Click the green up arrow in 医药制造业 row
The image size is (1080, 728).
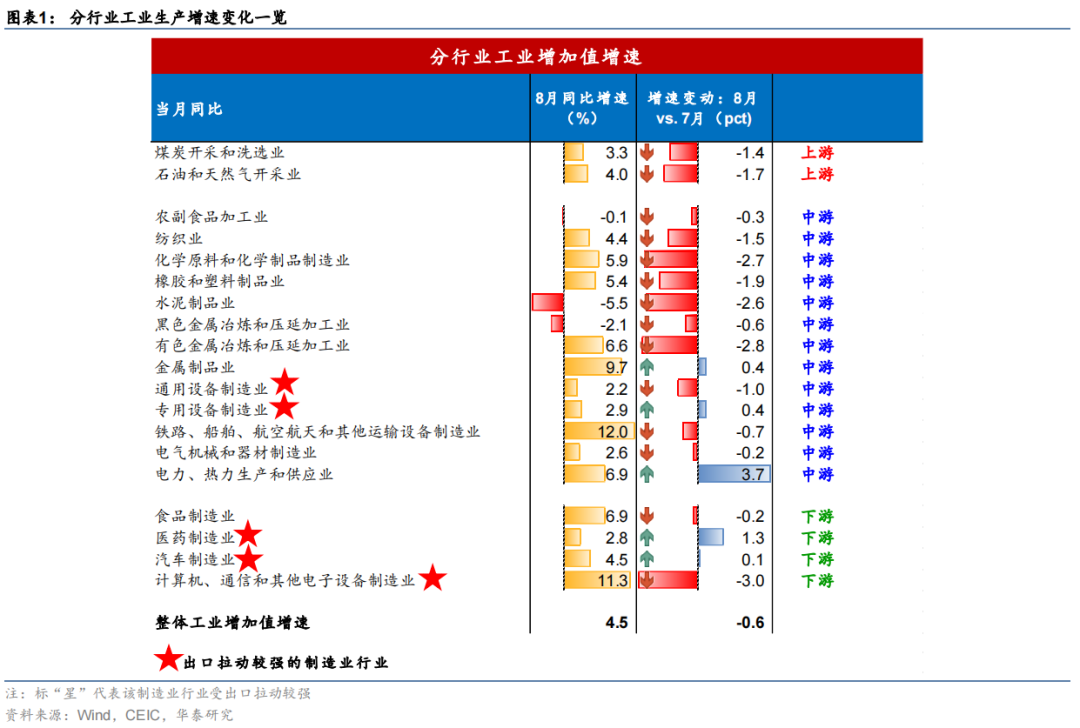tap(646, 537)
